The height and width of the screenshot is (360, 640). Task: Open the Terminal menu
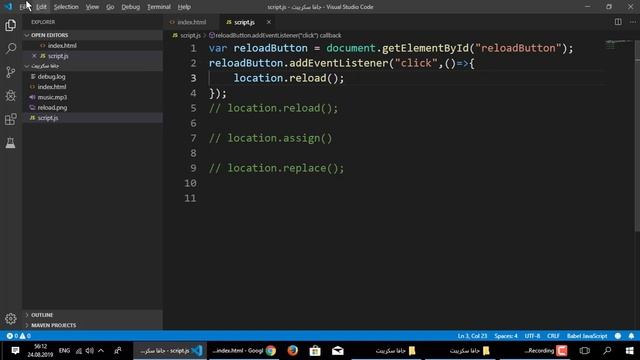click(159, 7)
